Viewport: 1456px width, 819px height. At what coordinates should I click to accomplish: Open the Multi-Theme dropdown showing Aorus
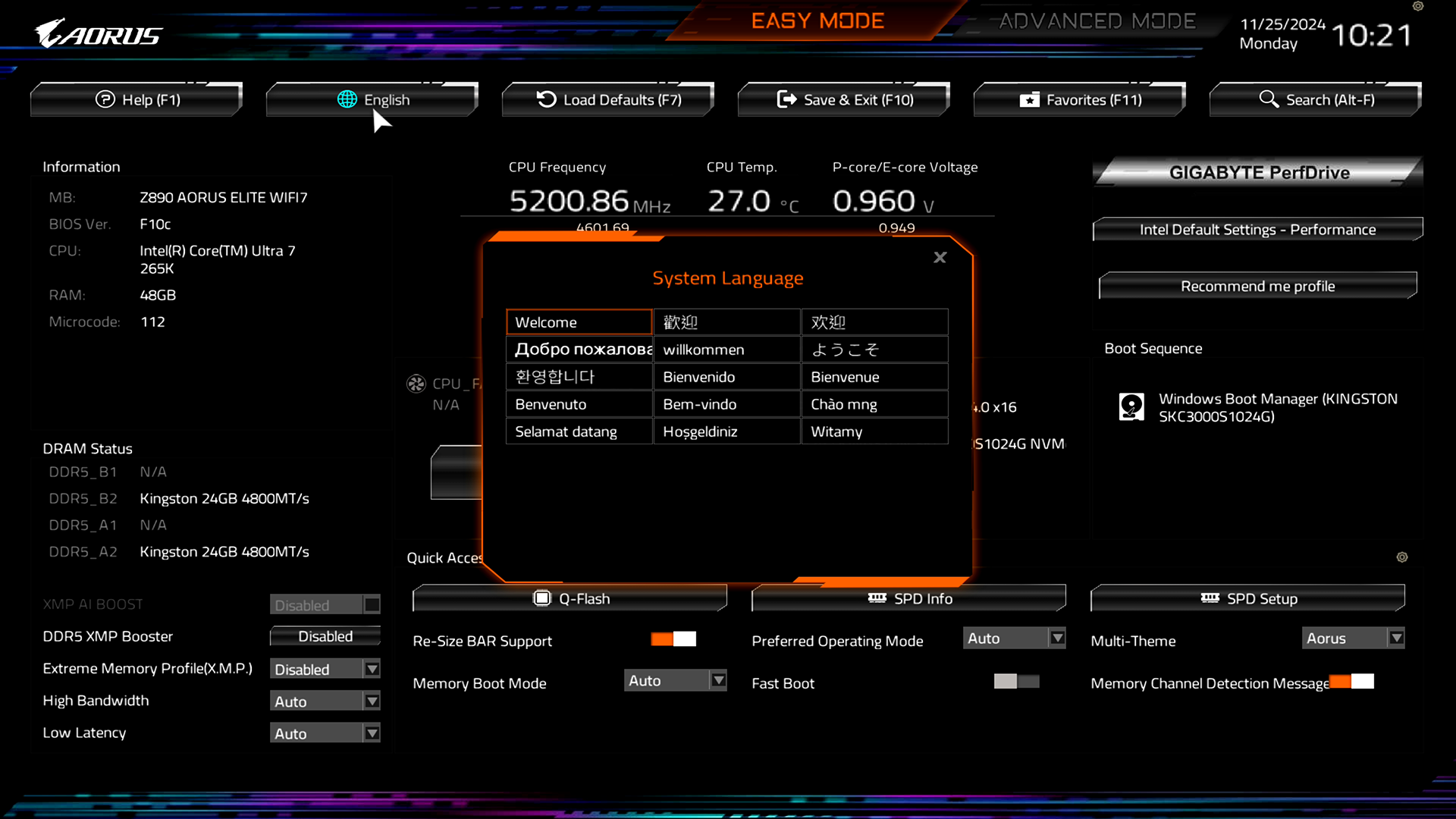pyautogui.click(x=1353, y=638)
